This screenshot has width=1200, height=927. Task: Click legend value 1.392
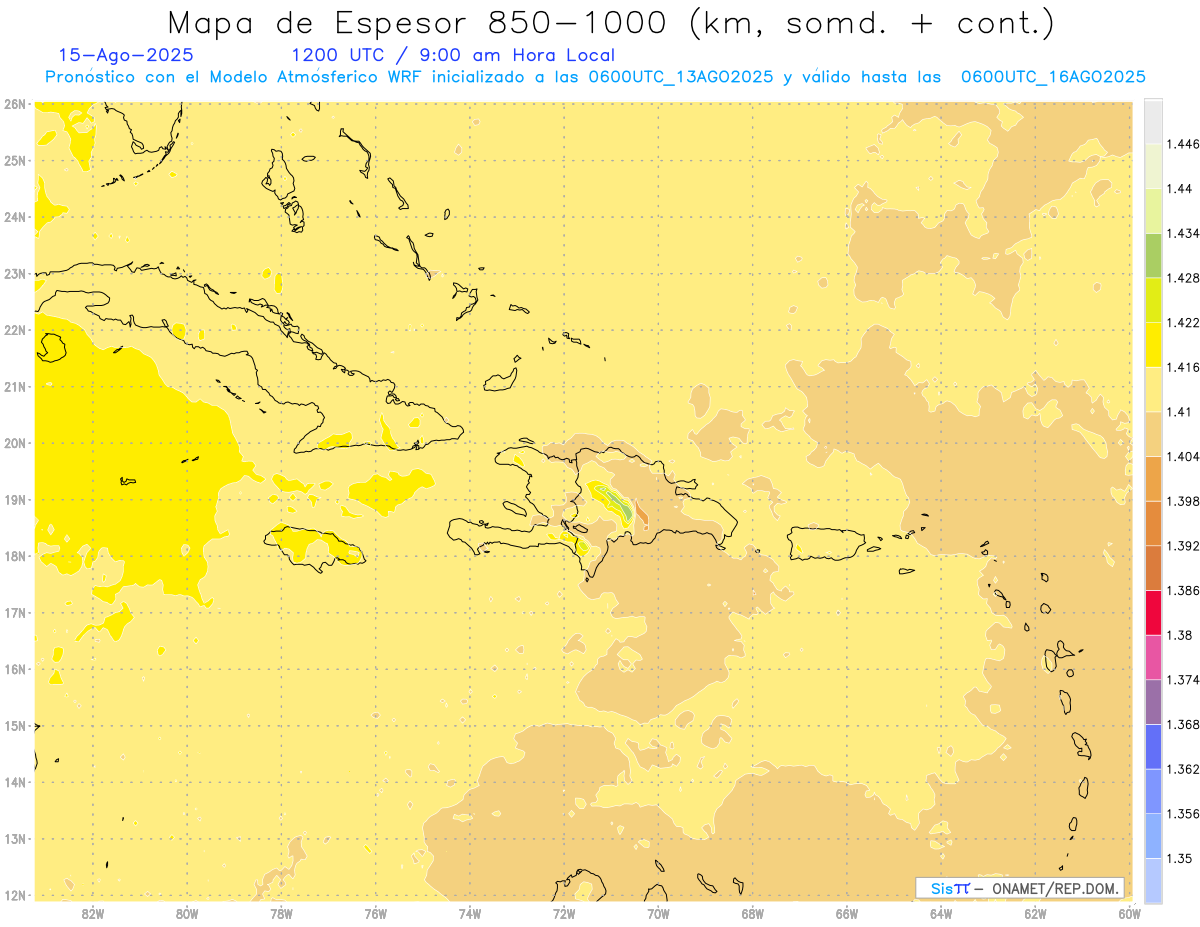coord(1183,546)
